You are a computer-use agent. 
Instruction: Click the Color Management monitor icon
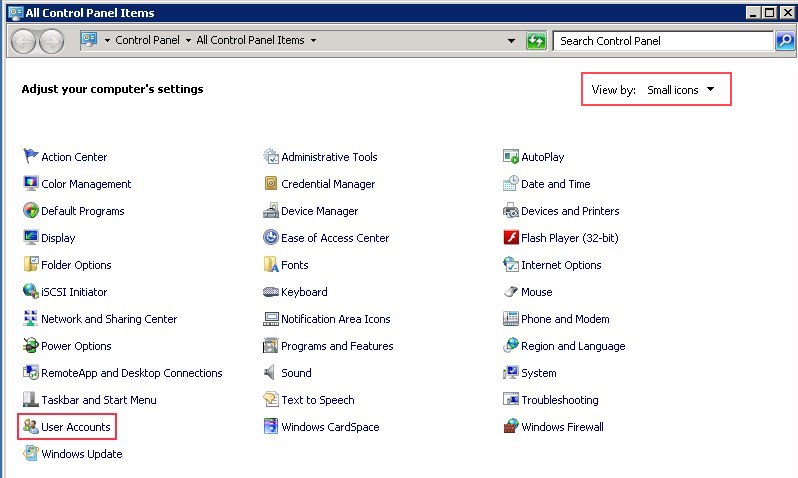coord(31,183)
